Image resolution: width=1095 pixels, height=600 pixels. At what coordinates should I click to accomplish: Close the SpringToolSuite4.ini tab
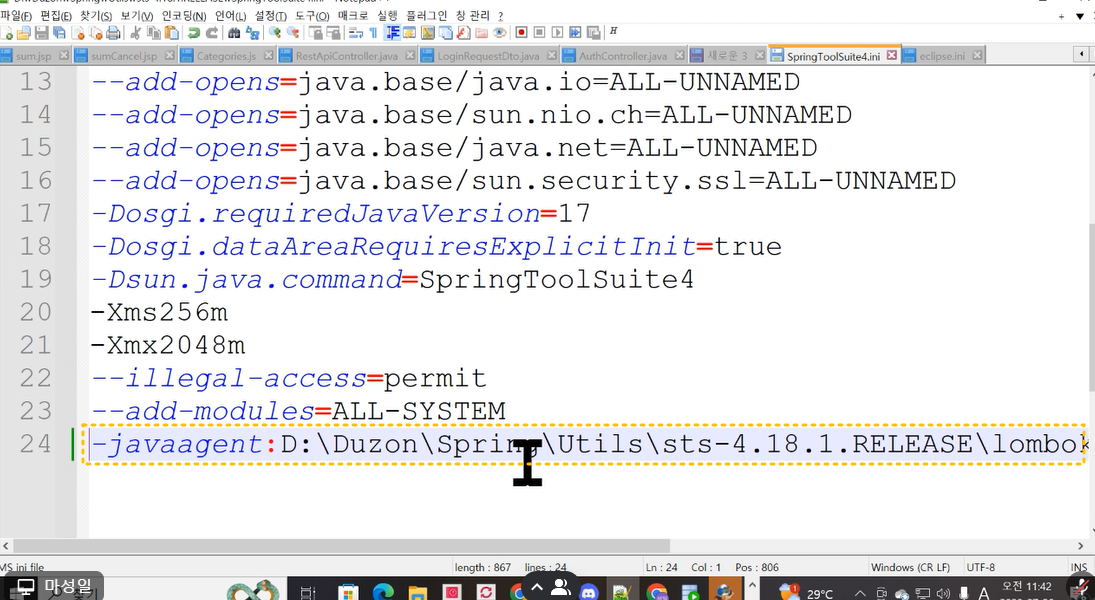tap(891, 55)
